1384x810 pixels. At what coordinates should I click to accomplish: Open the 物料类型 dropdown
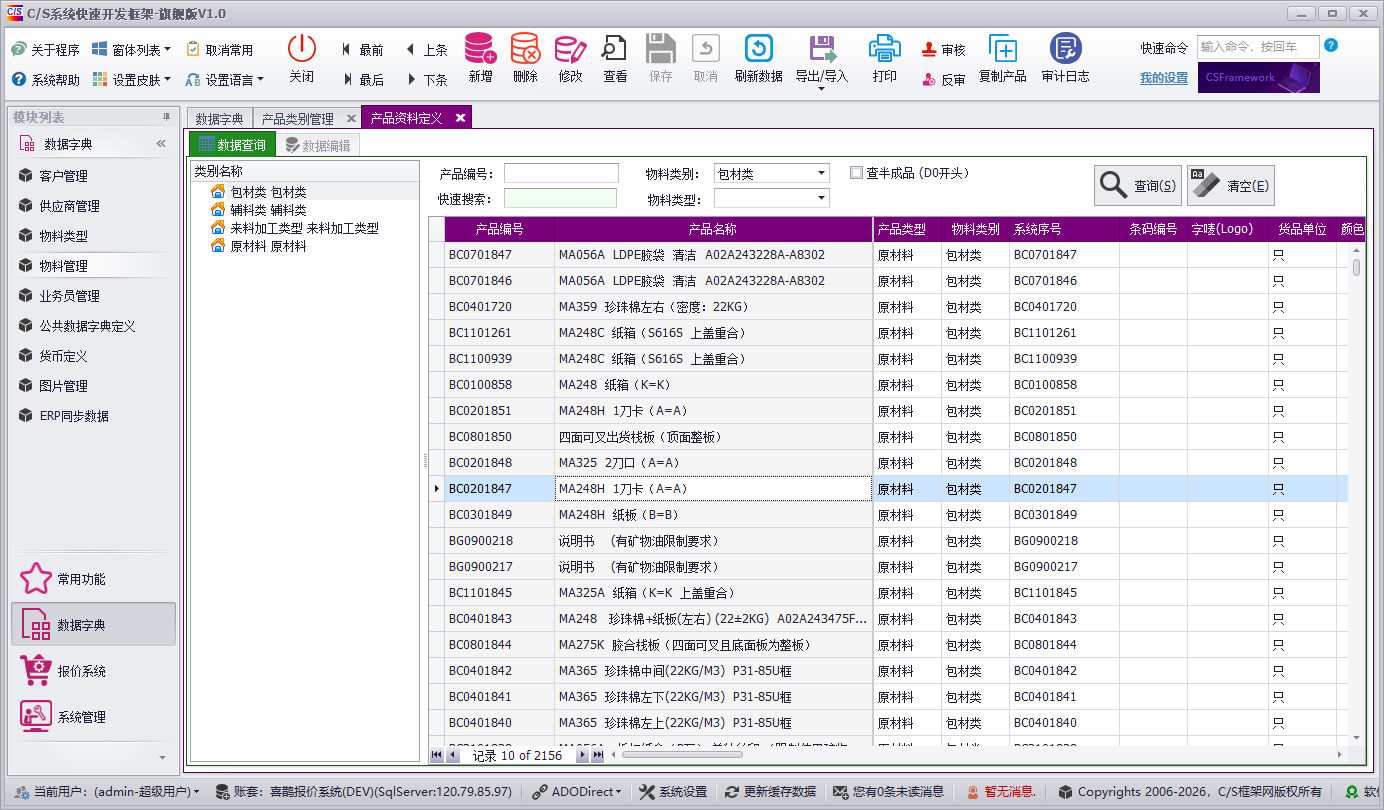(822, 199)
